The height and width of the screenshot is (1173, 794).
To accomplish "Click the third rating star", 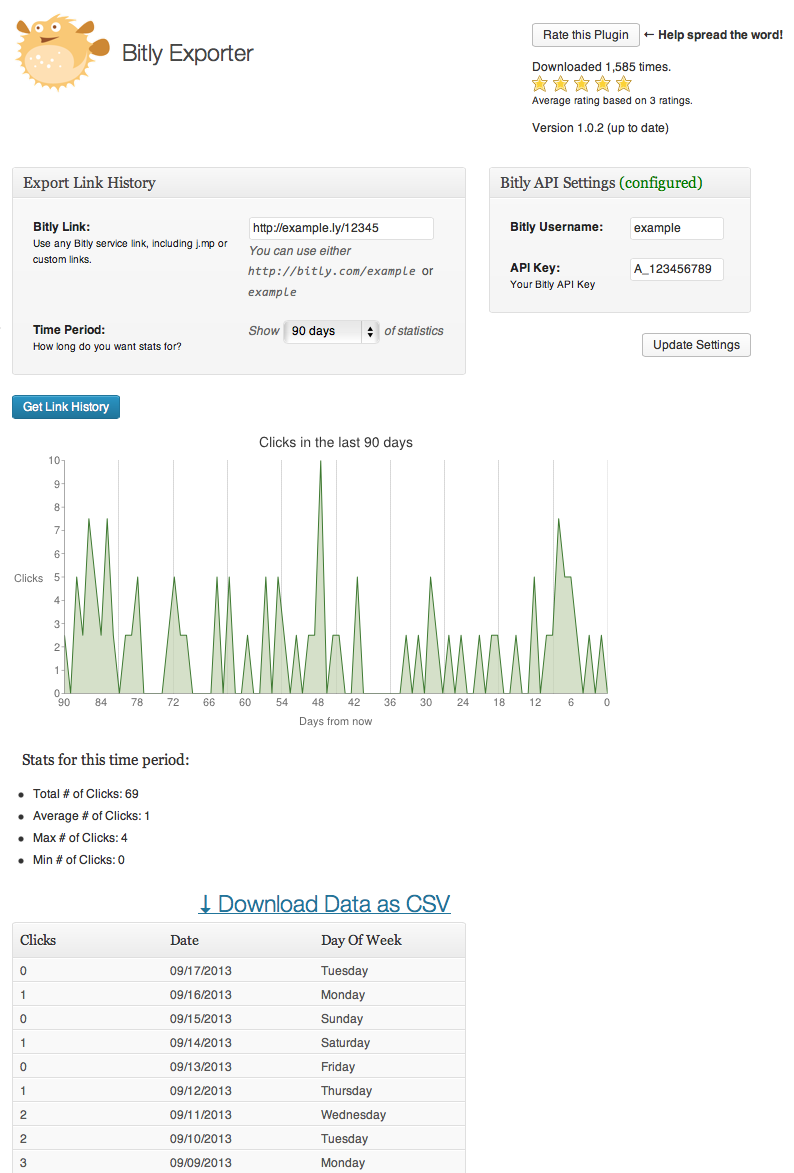I will (581, 84).
